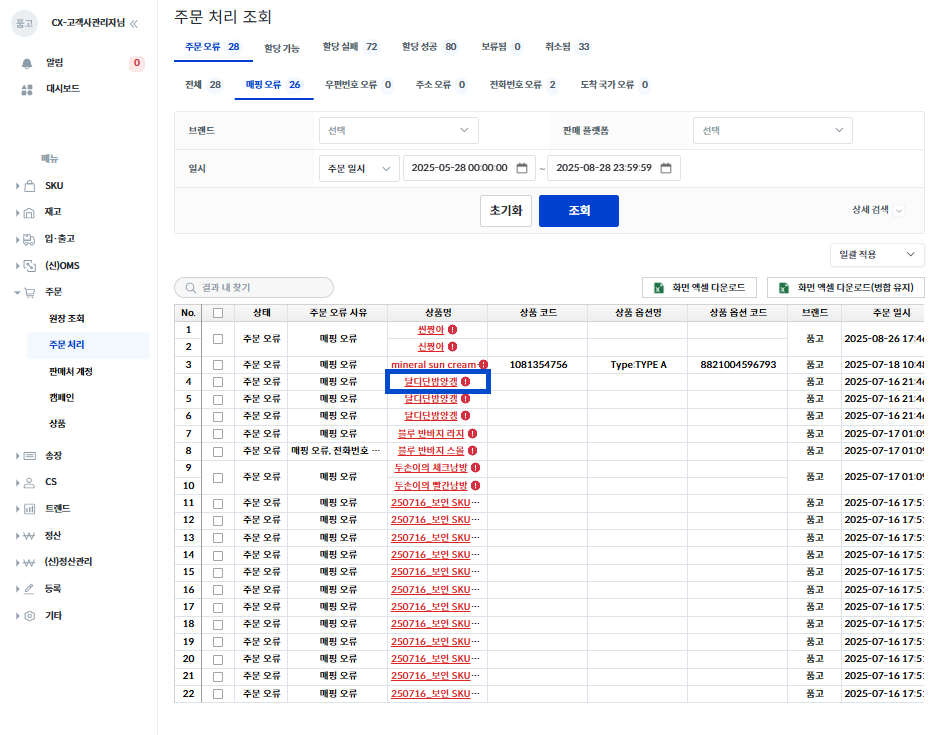Expand the 일괄 적용 dropdown
940x735 pixels.
tap(876, 255)
